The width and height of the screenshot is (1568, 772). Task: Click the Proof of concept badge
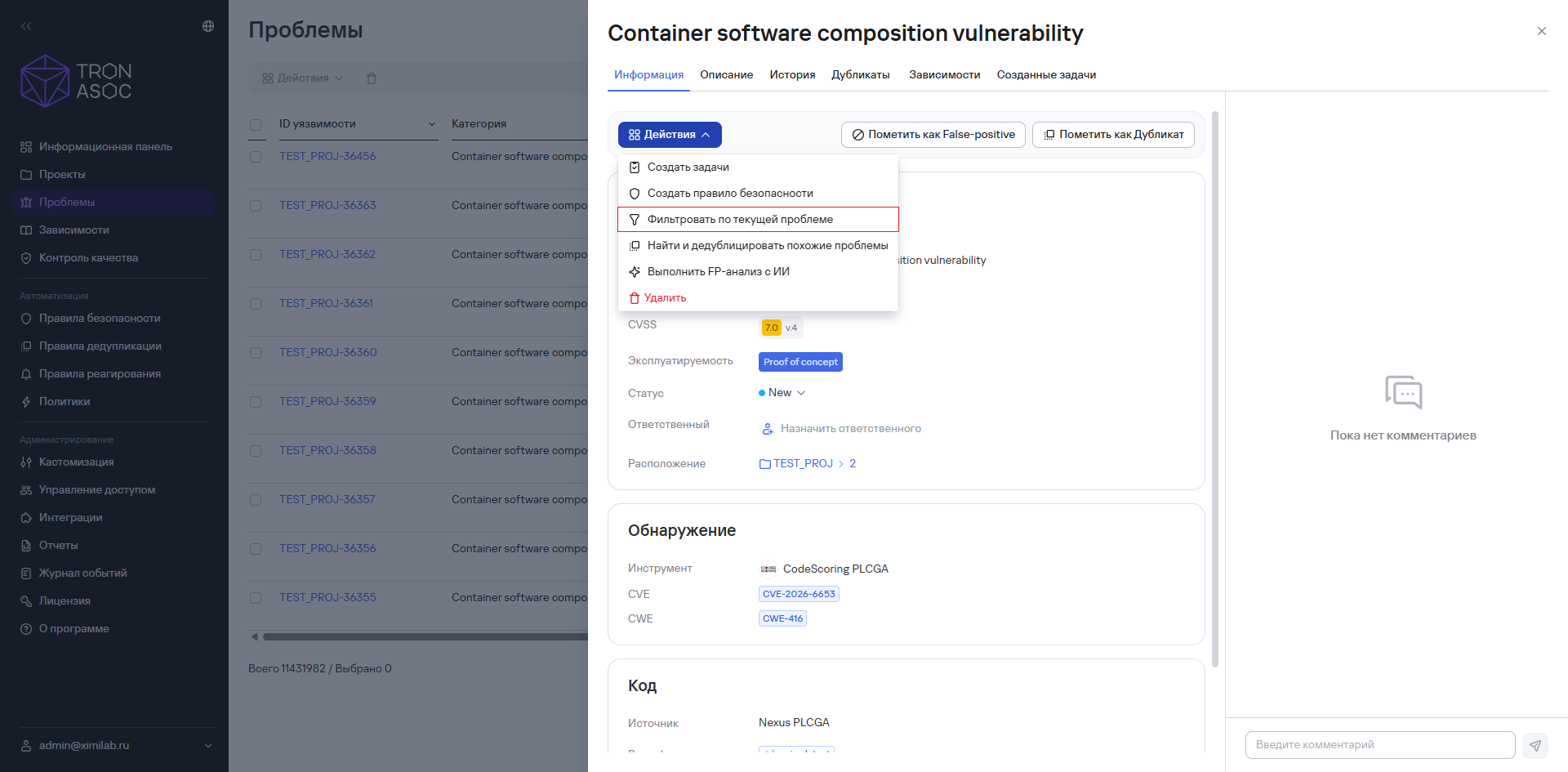[800, 362]
